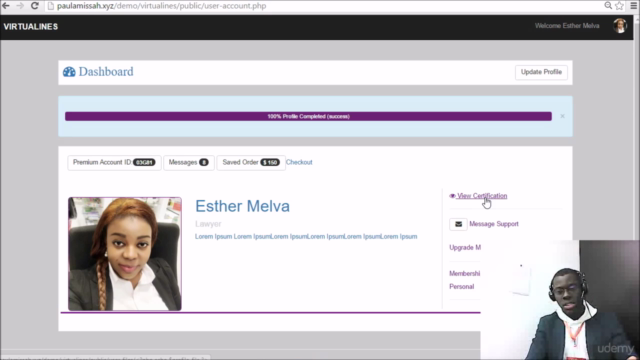The height and width of the screenshot is (360, 640).
Task: Click the Update Profile button
Action: 541,72
